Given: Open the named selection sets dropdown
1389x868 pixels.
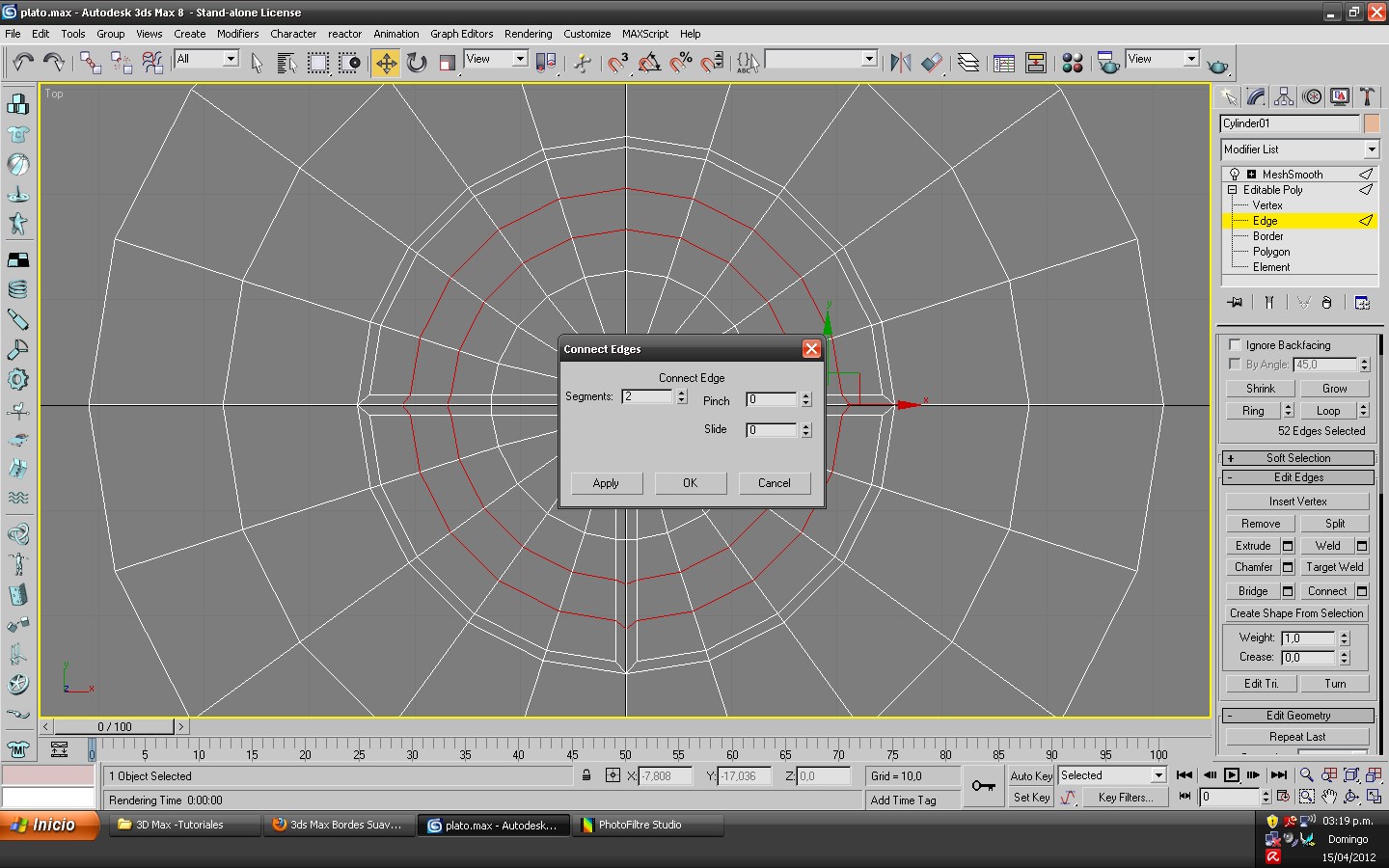Looking at the screenshot, I should tap(820, 59).
